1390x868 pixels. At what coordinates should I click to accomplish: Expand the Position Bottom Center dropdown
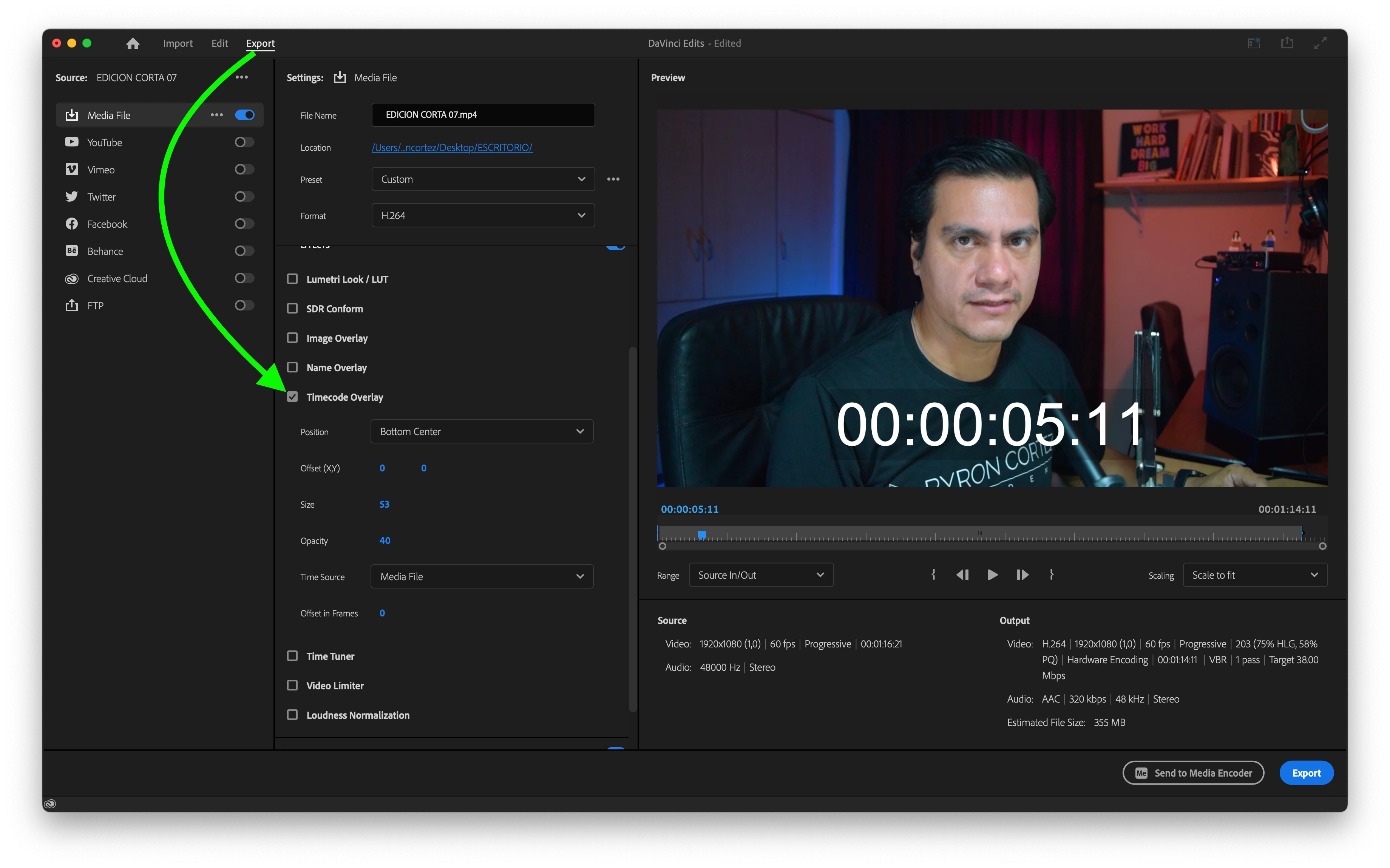[482, 432]
